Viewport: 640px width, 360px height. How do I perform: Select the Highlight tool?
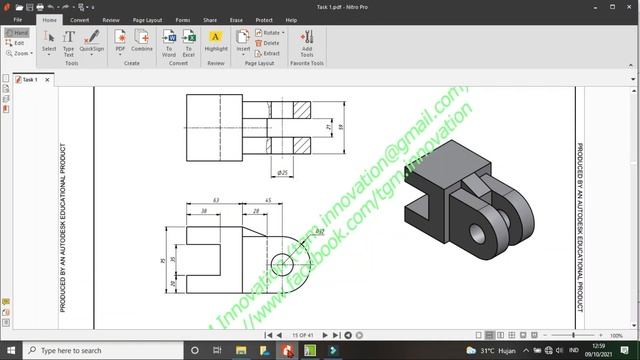pos(216,40)
